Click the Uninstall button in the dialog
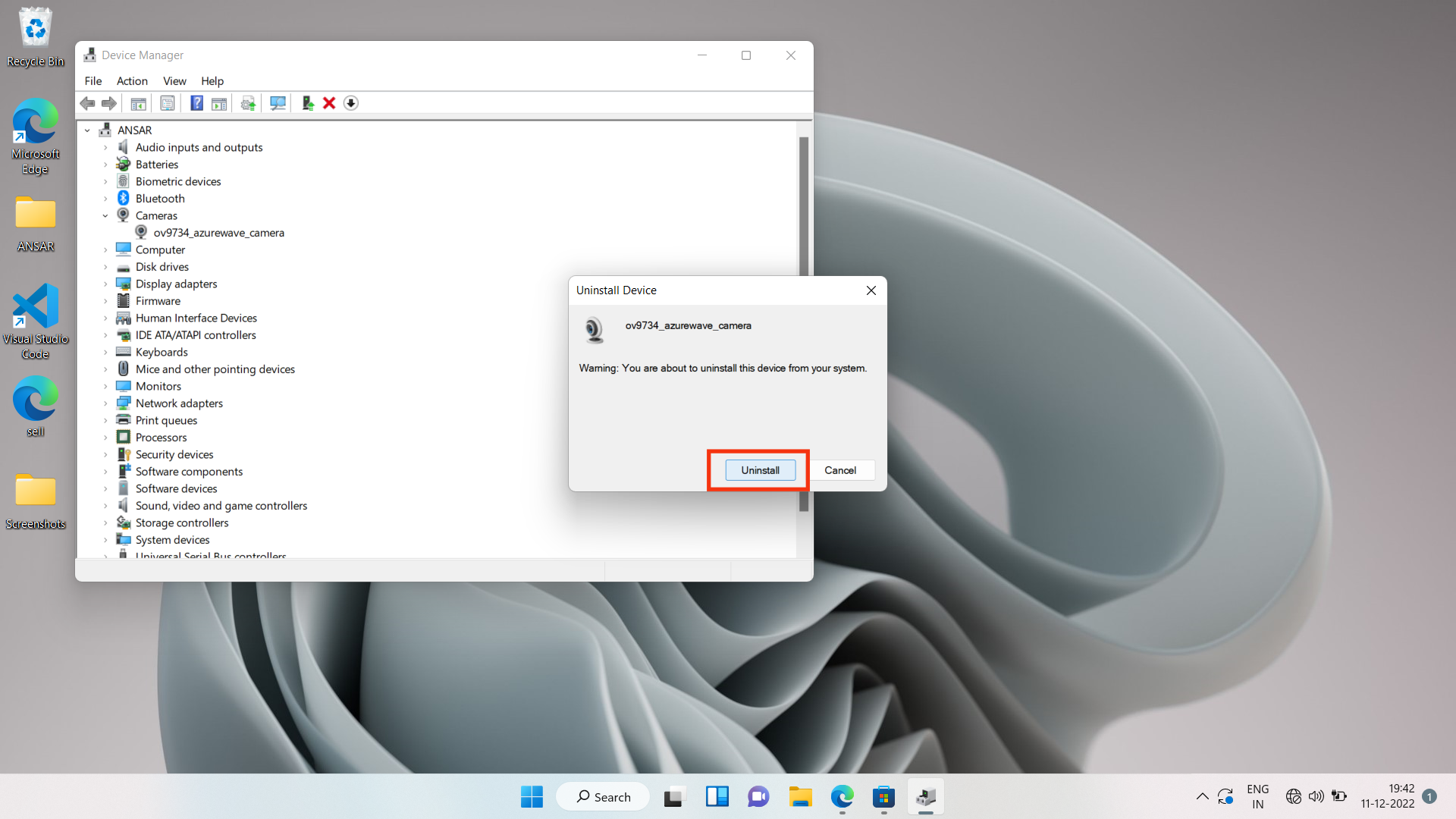This screenshot has height=819, width=1456. click(759, 470)
